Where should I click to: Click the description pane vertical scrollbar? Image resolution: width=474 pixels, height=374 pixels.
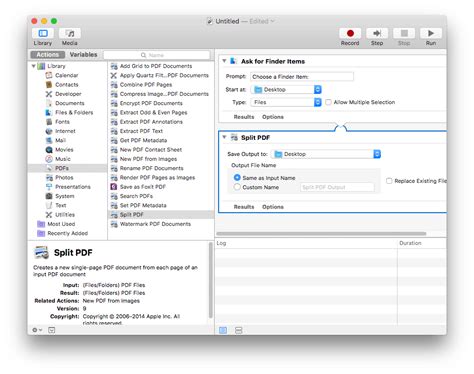[x=210, y=280]
